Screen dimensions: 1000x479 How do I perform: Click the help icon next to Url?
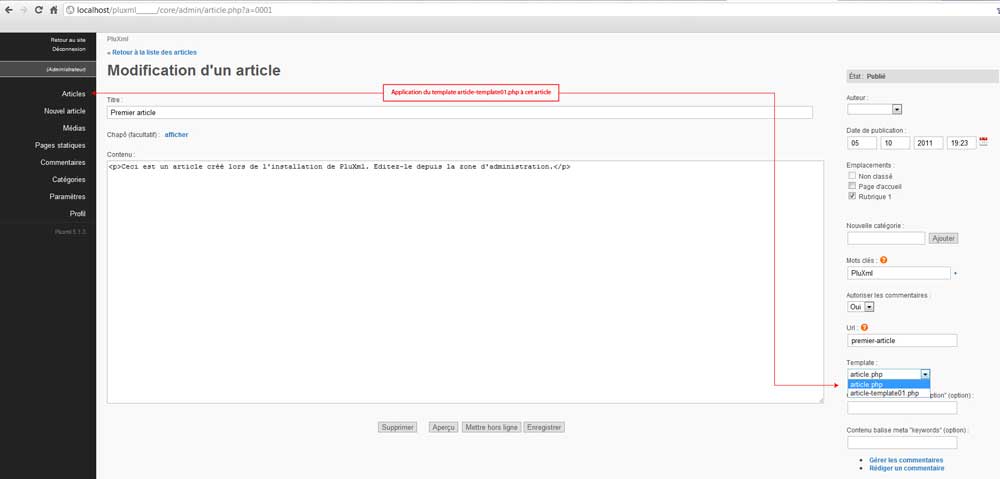pos(864,327)
